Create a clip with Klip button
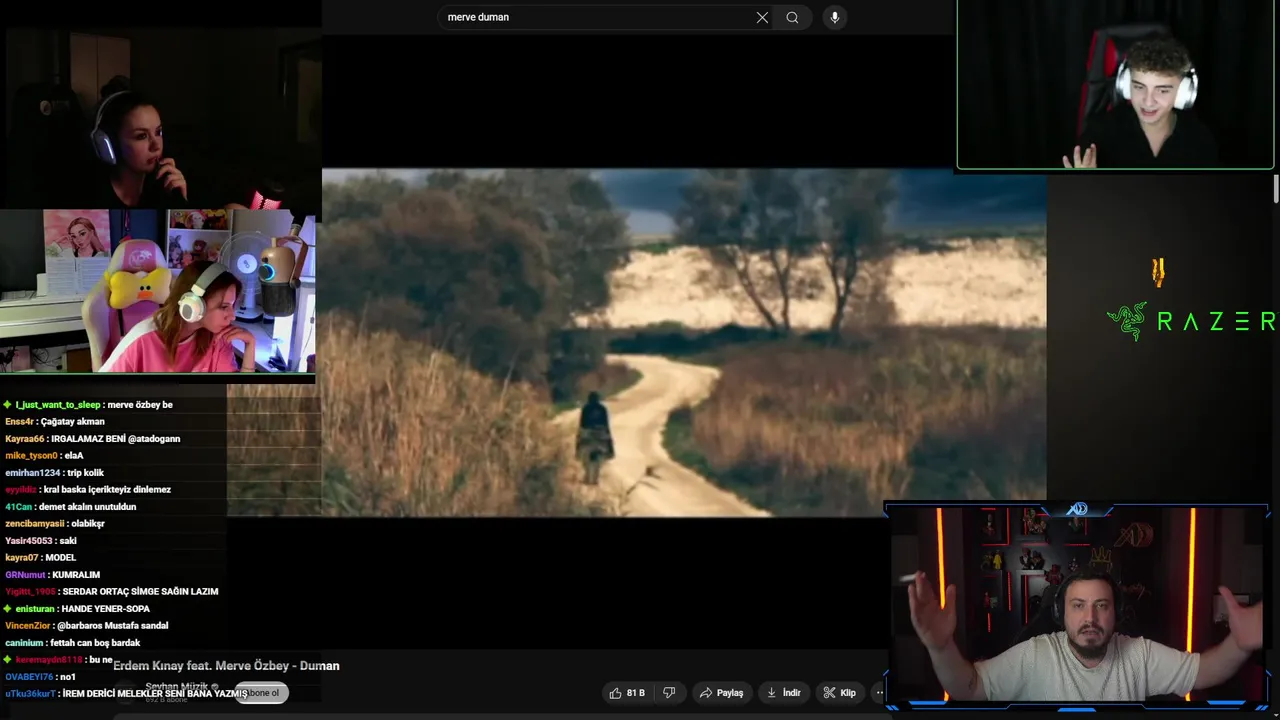 tap(839, 693)
